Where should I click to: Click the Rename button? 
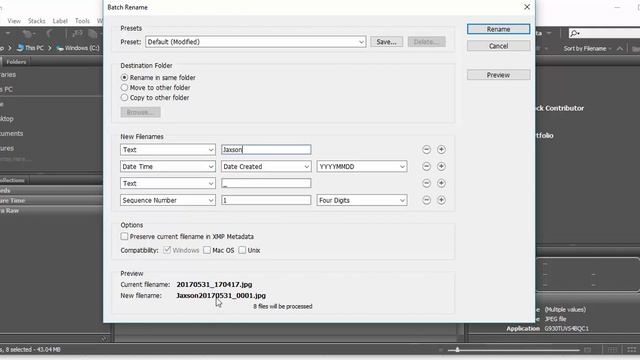point(498,29)
